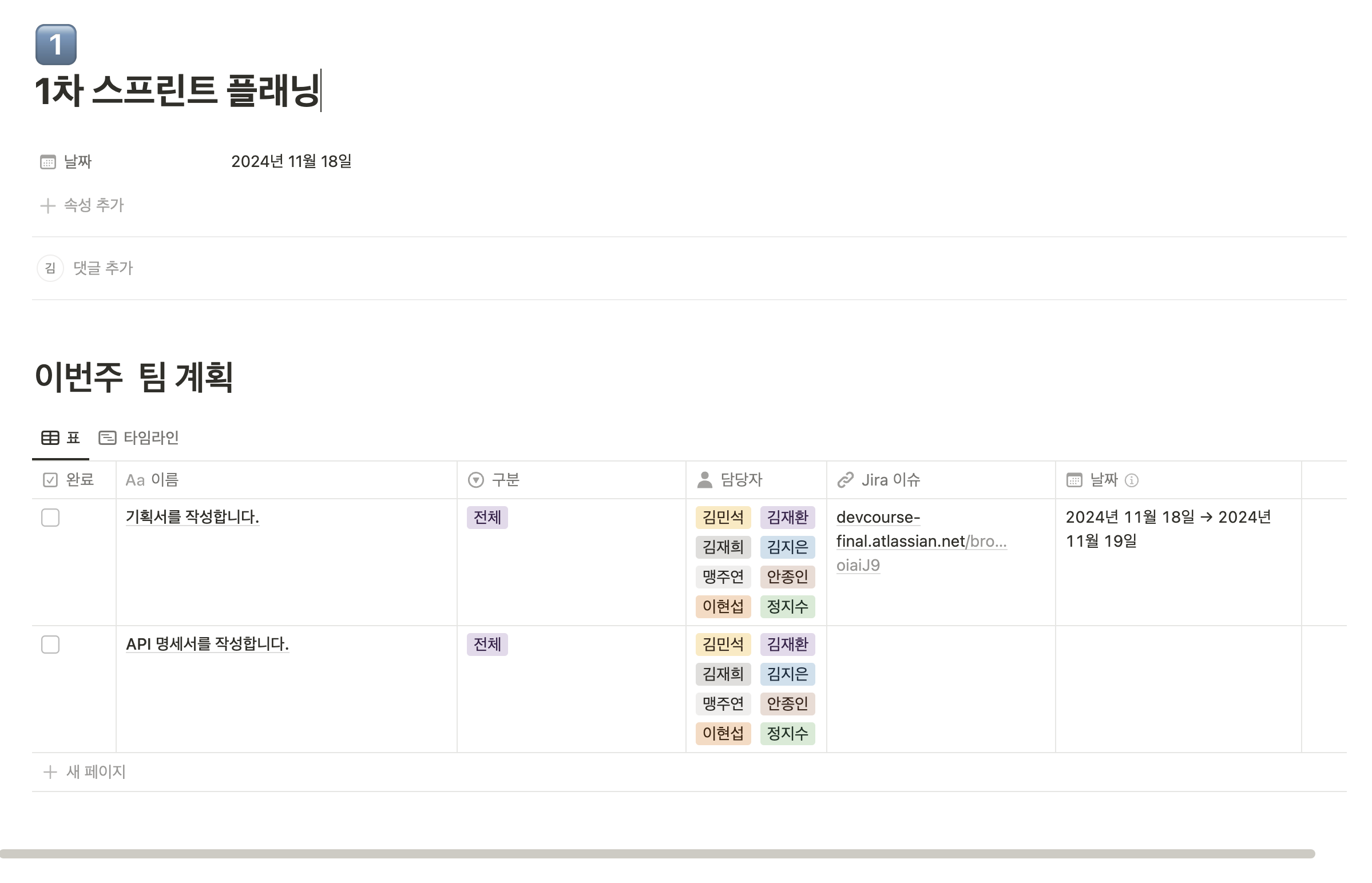
Task: Check the 완료 box for API 명세서 row
Action: point(50,645)
